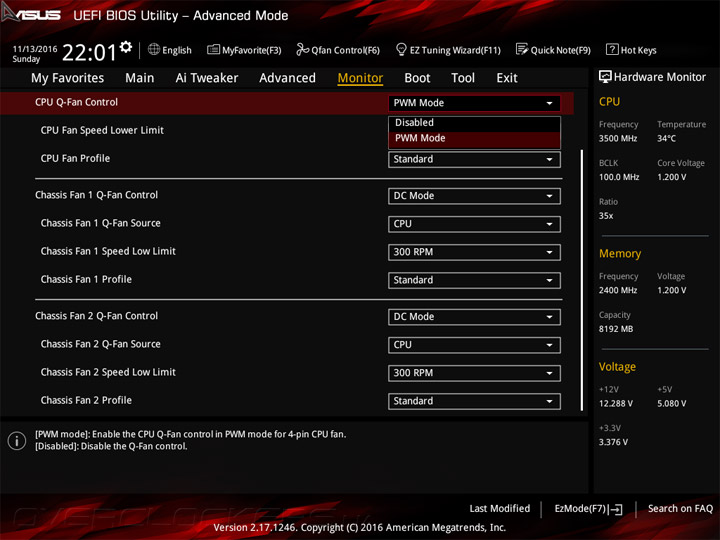Select Chassis Fan 1 Profile label
The width and height of the screenshot is (720, 540).
86,279
